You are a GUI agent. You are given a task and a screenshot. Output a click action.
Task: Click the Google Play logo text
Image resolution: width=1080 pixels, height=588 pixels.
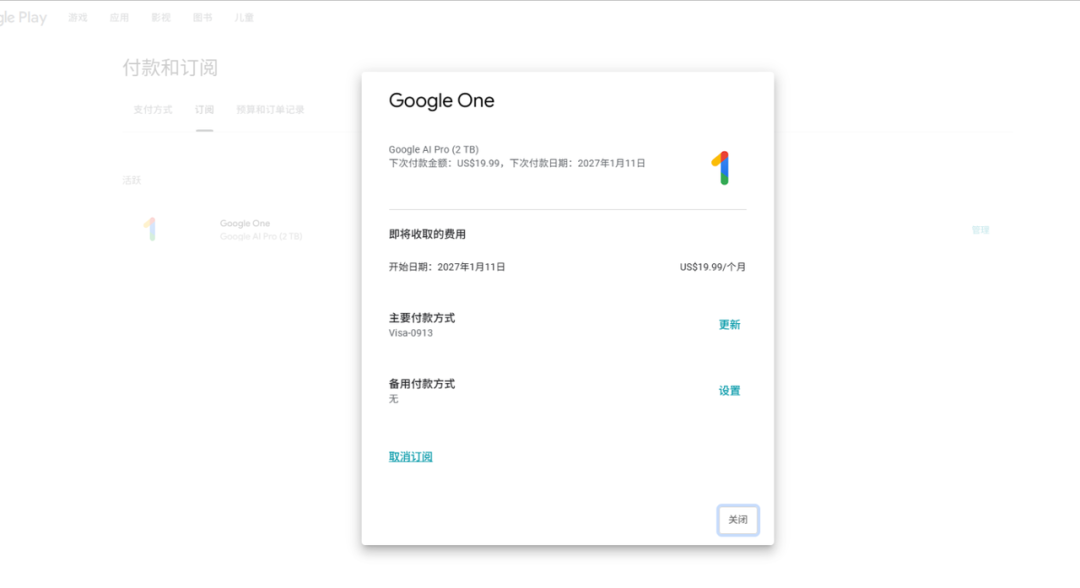click(23, 18)
